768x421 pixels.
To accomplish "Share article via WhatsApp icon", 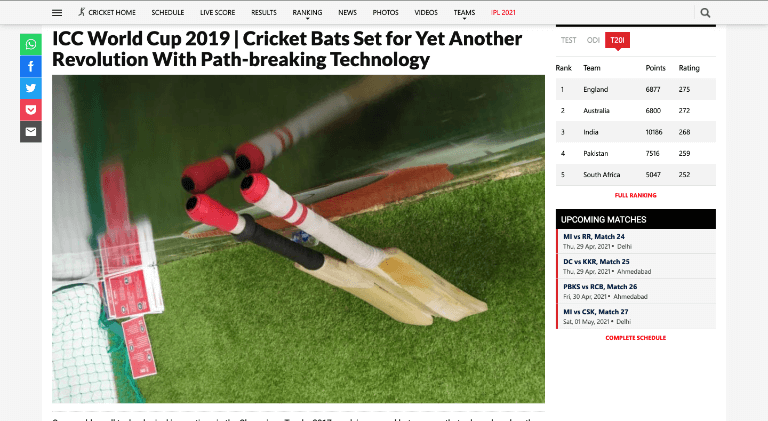I will 31,45.
